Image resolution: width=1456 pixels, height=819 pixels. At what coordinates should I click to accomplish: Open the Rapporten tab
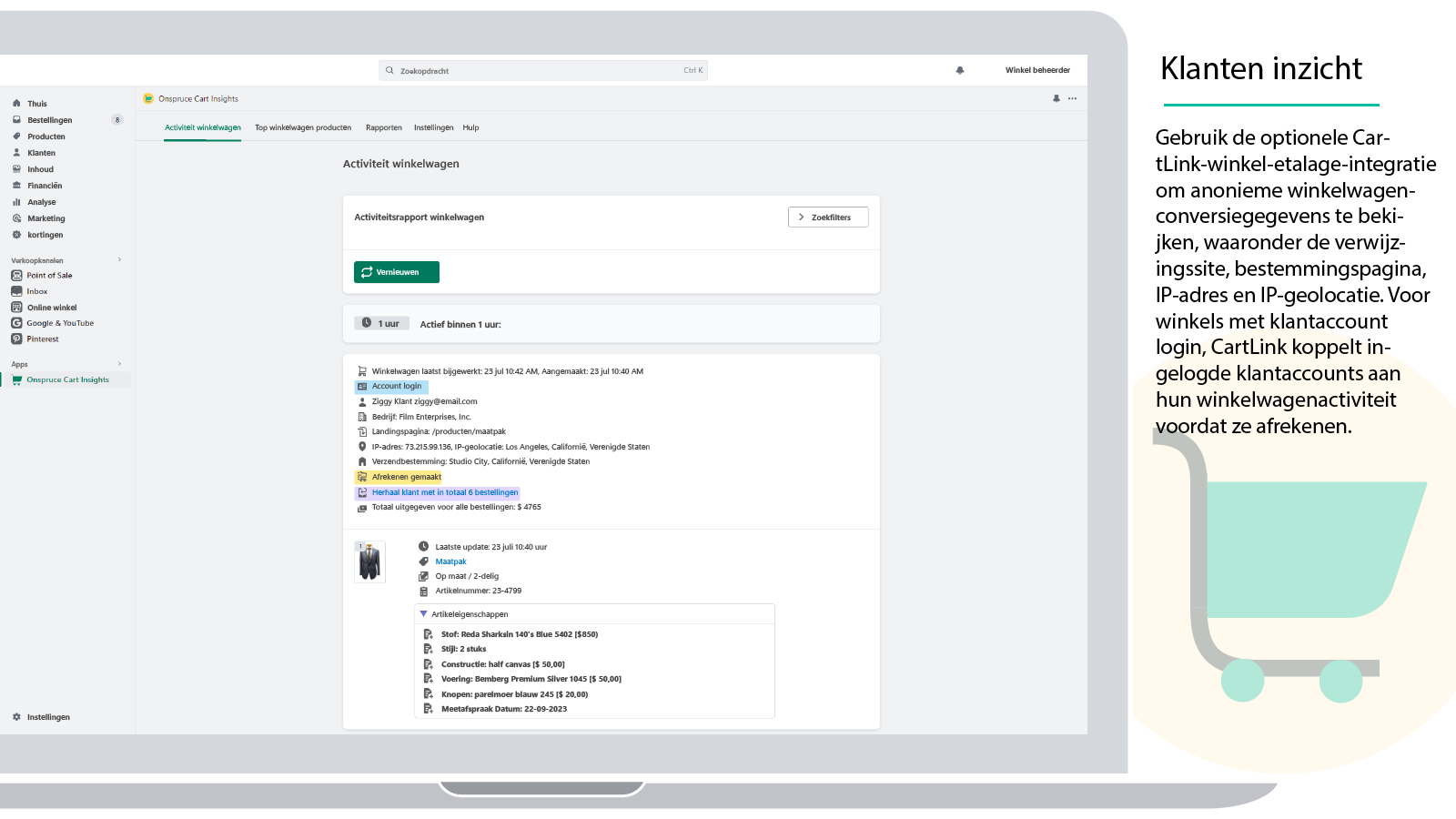click(384, 127)
